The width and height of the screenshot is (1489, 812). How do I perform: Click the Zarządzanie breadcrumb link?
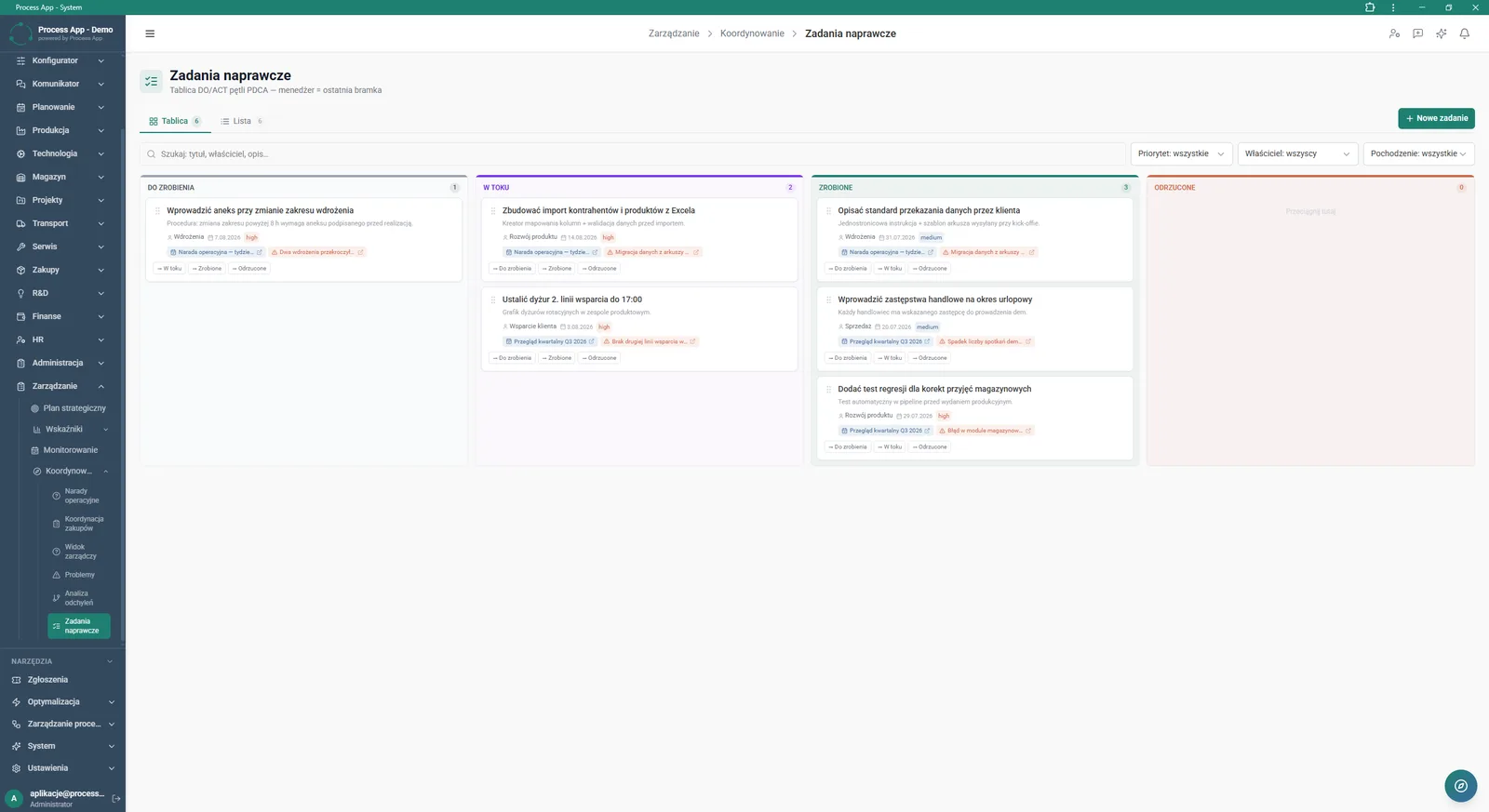click(674, 33)
